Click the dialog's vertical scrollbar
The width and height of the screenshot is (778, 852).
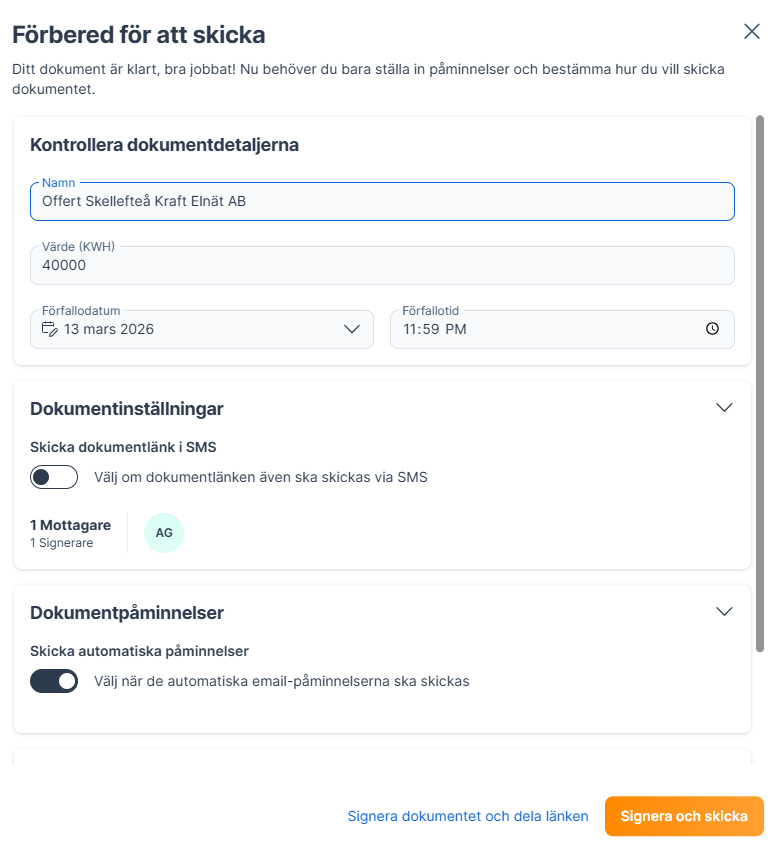pyautogui.click(x=761, y=380)
